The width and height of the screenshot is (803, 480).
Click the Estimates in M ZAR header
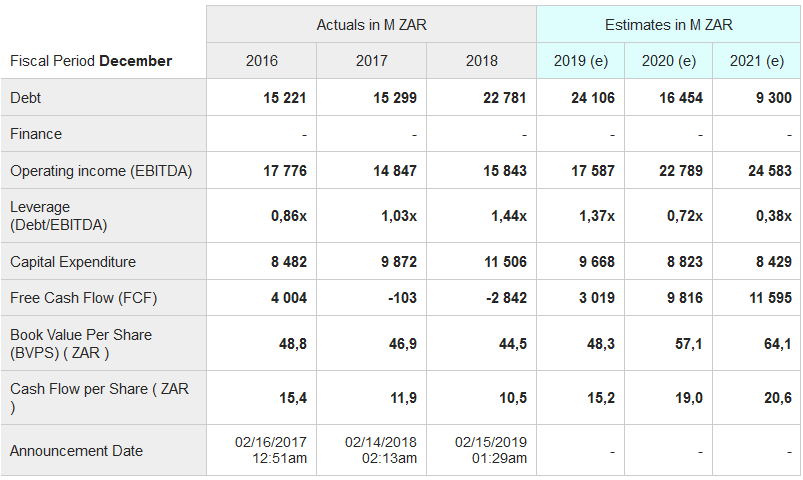(669, 24)
